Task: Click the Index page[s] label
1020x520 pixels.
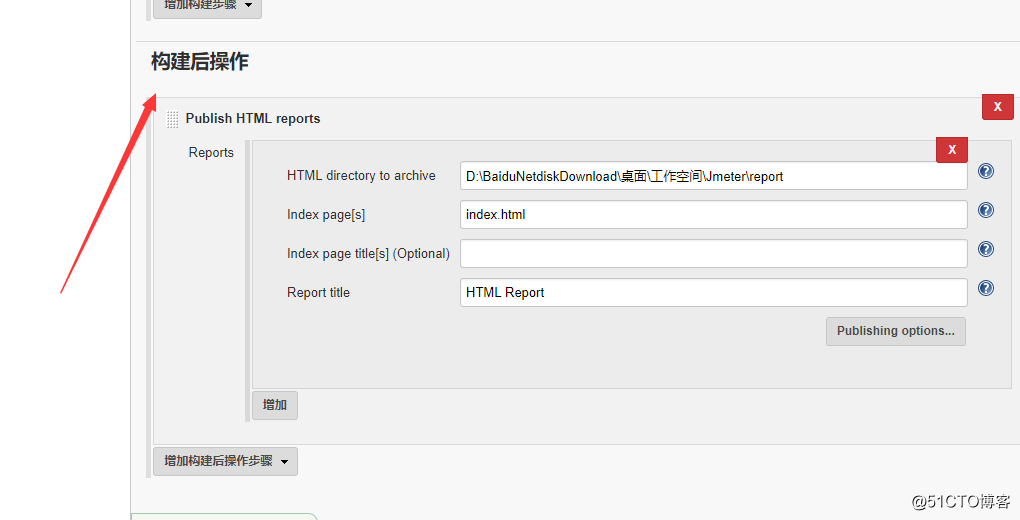Action: (326, 215)
